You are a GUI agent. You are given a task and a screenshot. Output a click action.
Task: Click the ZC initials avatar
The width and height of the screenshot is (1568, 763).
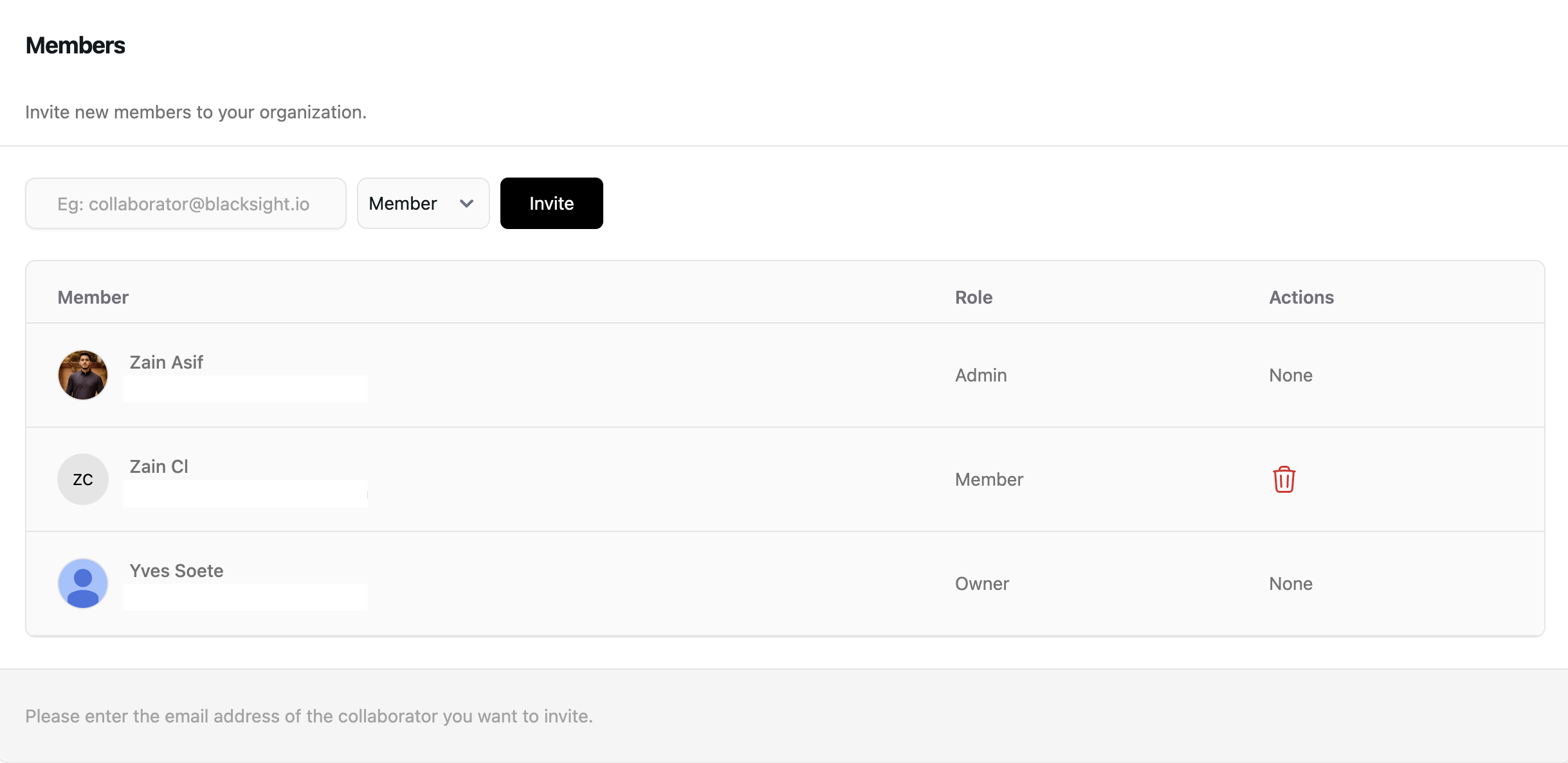click(x=83, y=479)
